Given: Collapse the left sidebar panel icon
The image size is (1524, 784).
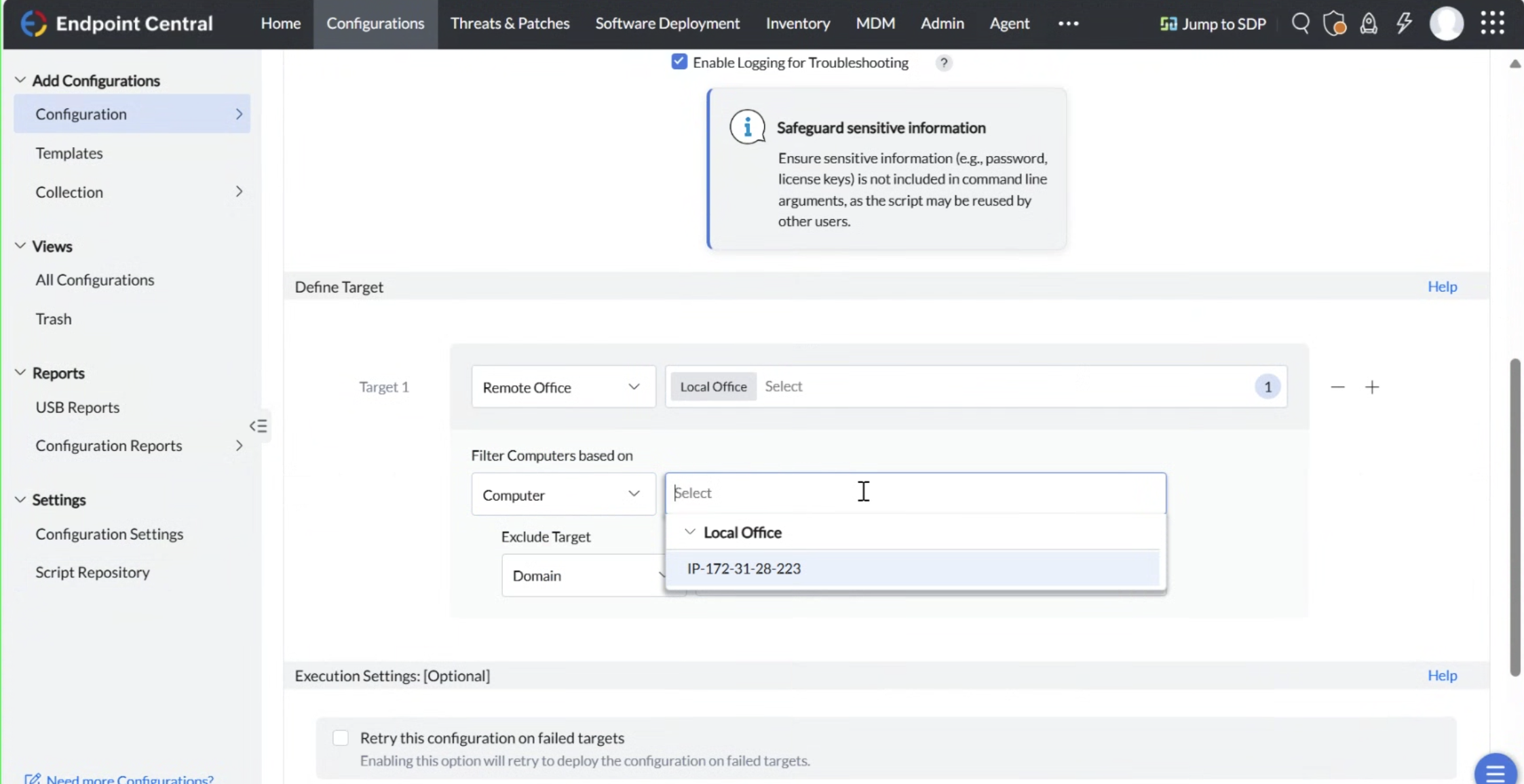Looking at the screenshot, I should pyautogui.click(x=258, y=426).
